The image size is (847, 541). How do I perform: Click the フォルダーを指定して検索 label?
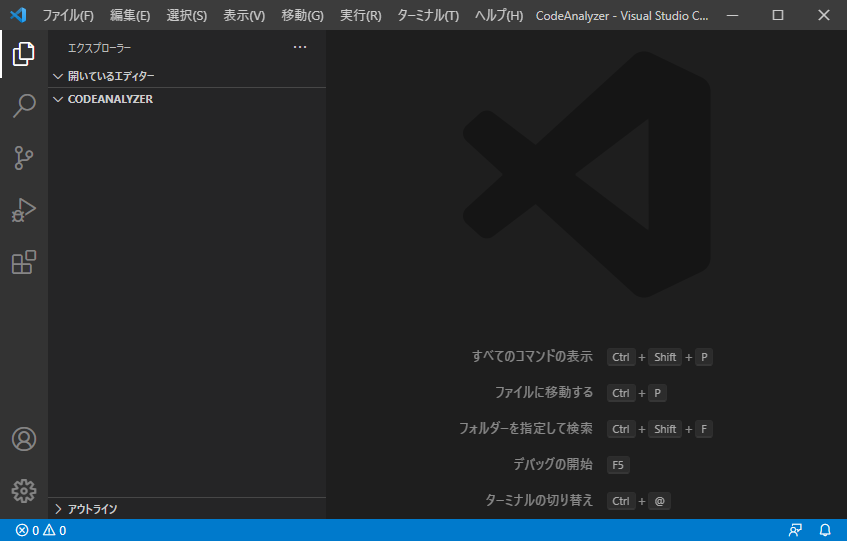tap(526, 429)
